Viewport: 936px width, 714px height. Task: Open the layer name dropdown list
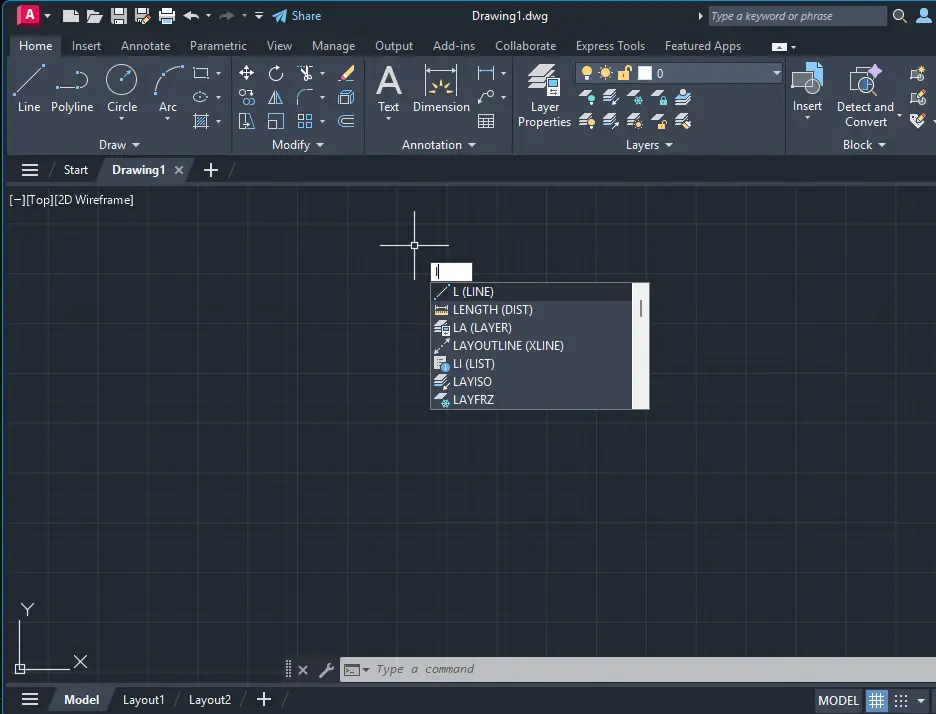[x=776, y=73]
